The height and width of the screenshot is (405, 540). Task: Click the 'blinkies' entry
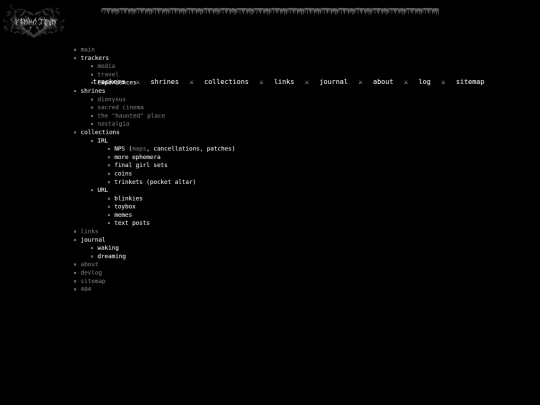click(128, 198)
